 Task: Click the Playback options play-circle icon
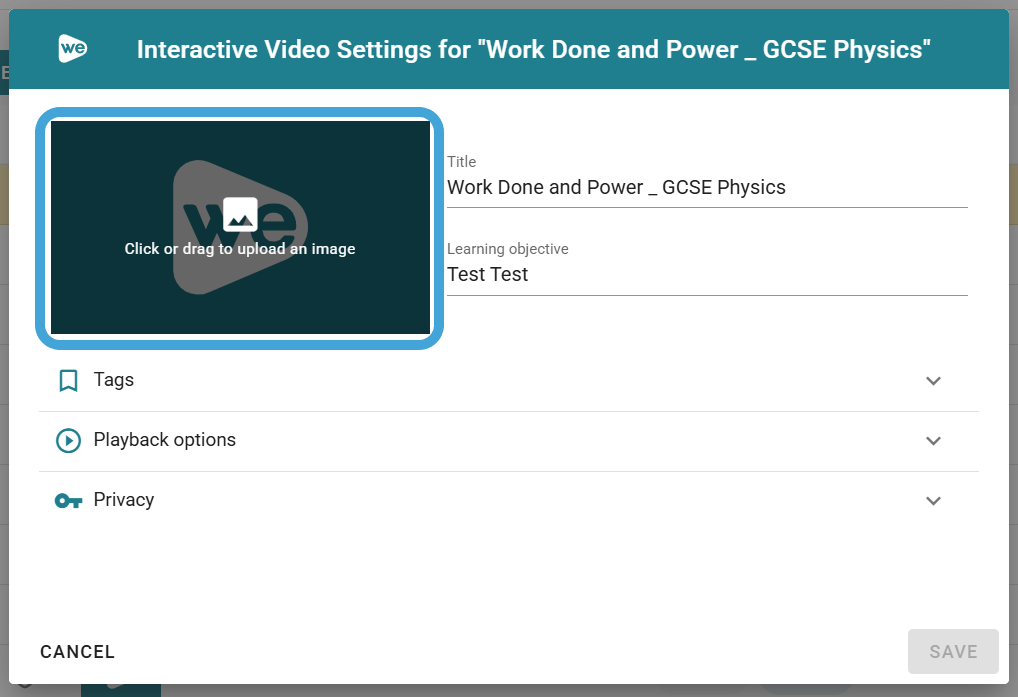pos(68,441)
